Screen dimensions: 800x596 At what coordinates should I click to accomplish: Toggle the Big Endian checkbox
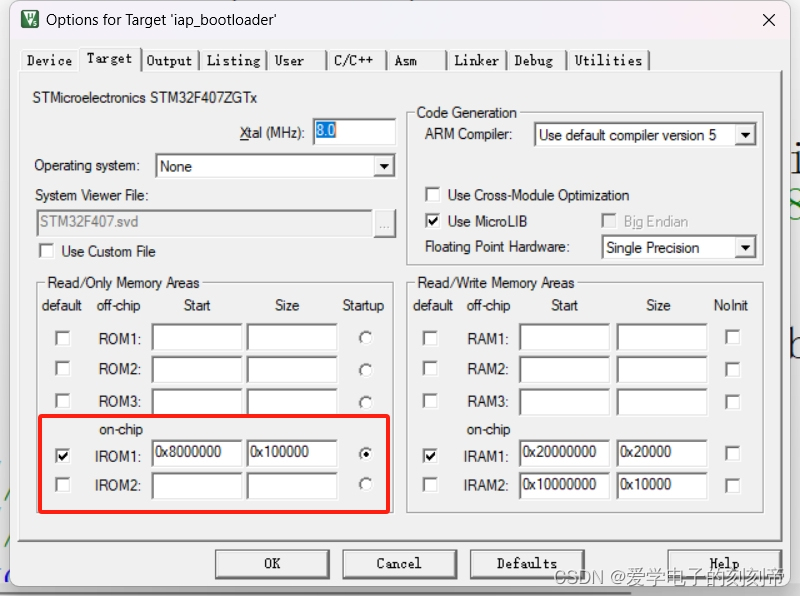click(x=609, y=221)
